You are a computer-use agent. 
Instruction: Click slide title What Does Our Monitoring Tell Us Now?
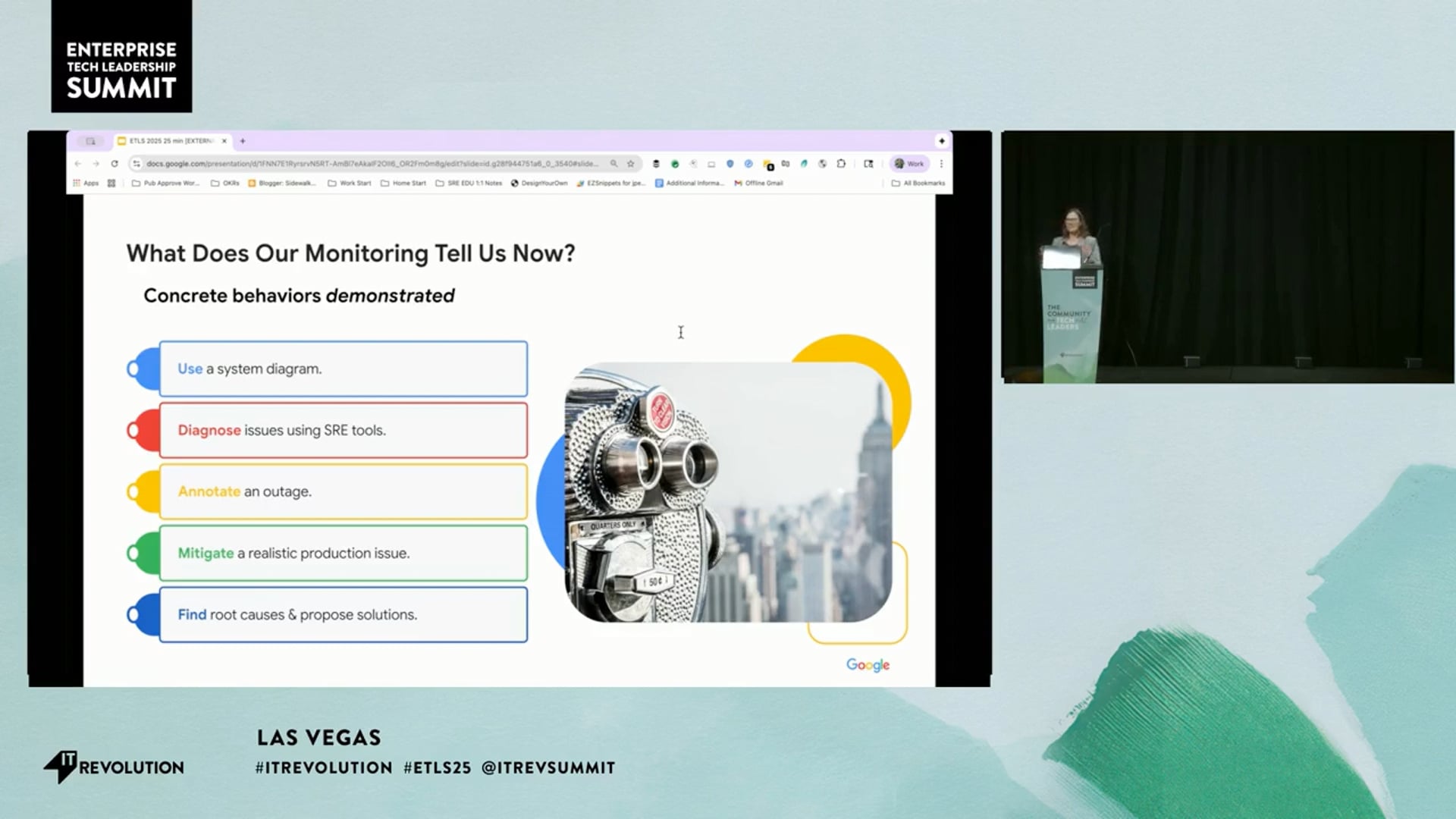(x=350, y=253)
